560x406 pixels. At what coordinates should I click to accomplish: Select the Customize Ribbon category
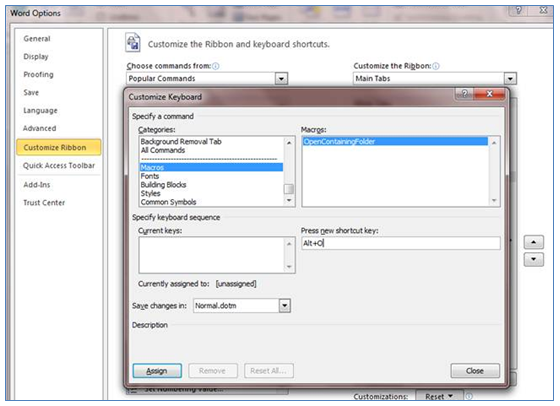click(x=59, y=147)
